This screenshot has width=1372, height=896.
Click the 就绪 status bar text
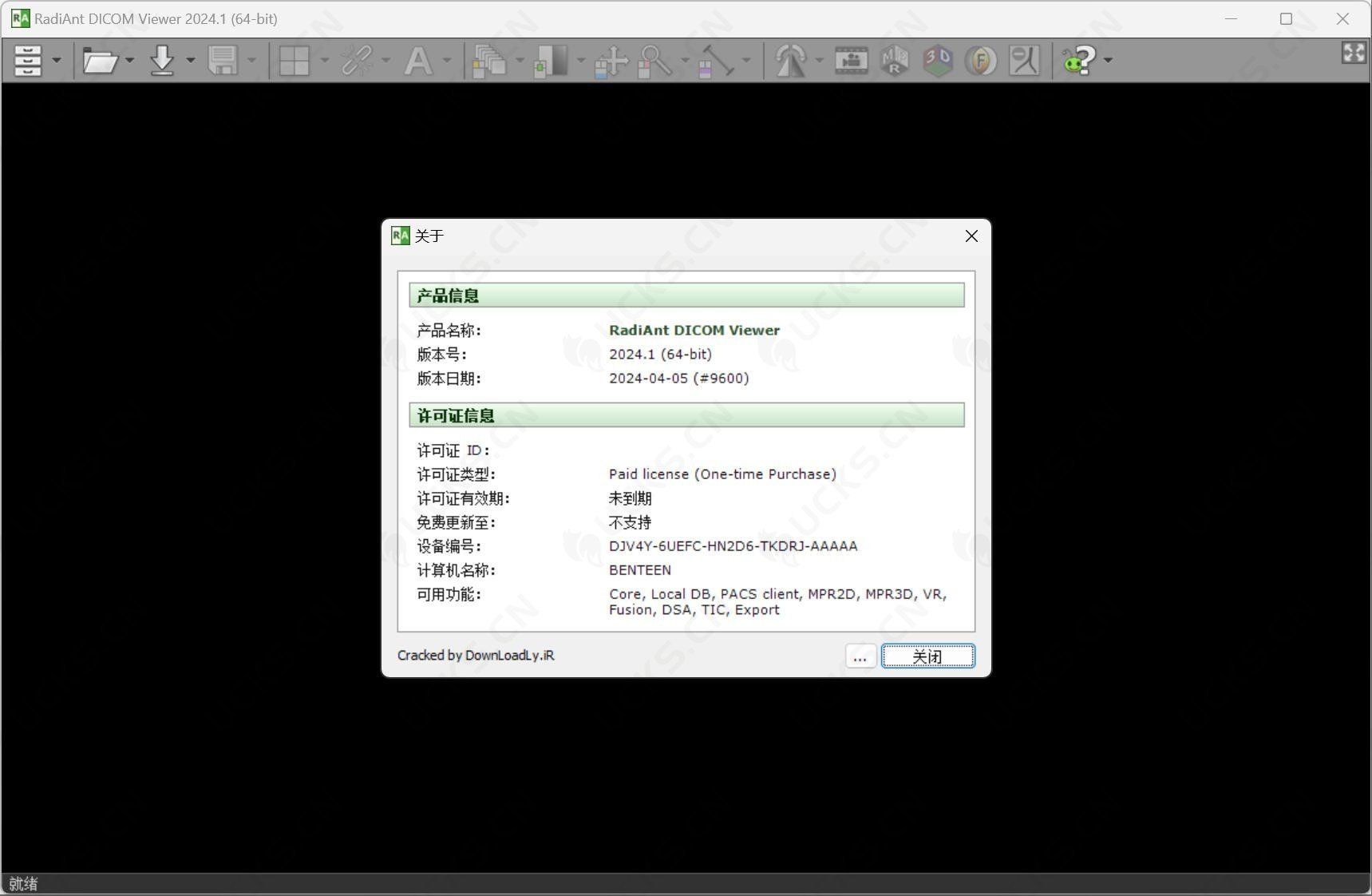pyautogui.click(x=23, y=884)
